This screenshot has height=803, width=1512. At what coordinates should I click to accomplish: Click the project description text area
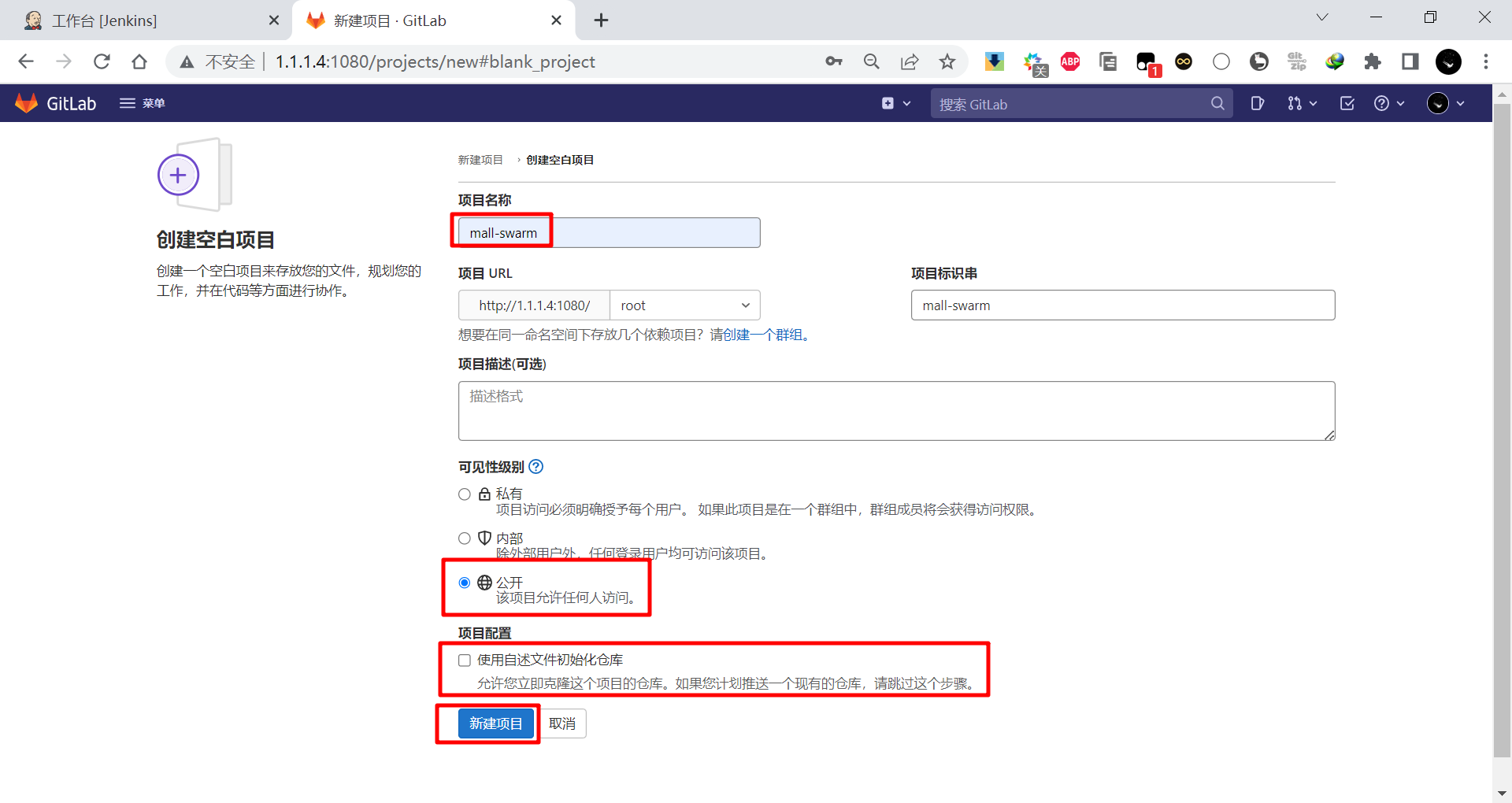896,411
